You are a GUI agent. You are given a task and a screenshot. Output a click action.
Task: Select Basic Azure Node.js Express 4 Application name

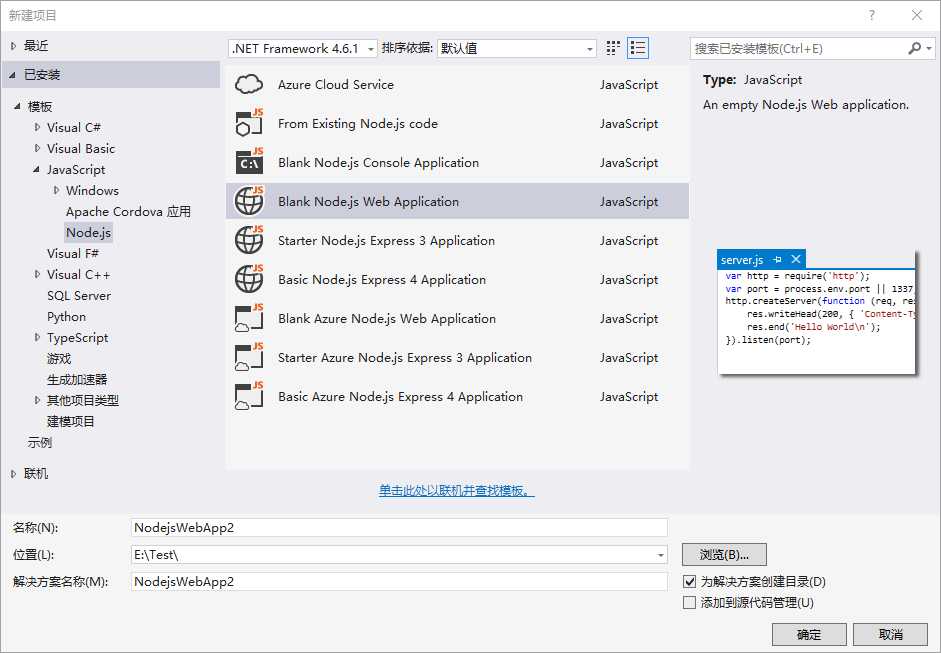point(400,397)
